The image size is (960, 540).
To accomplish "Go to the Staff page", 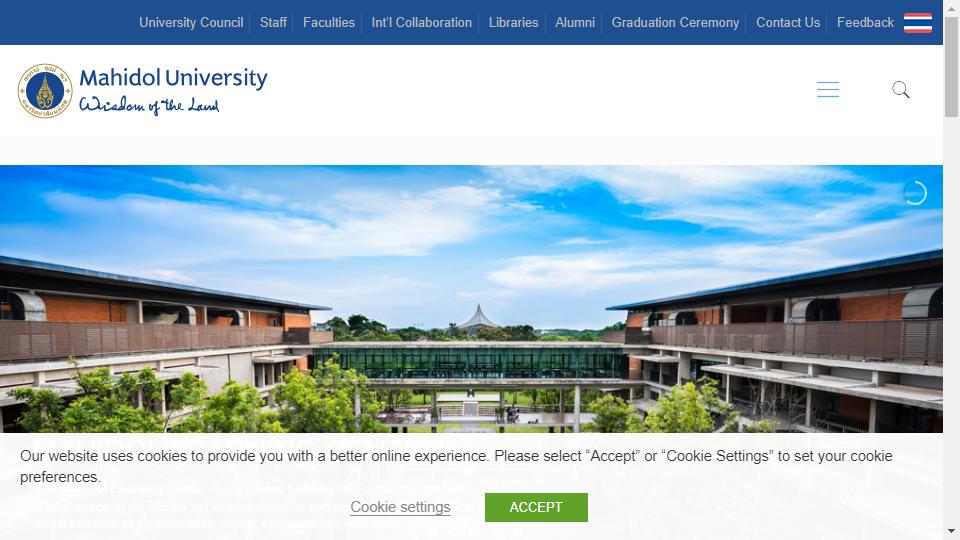I will coord(273,23).
